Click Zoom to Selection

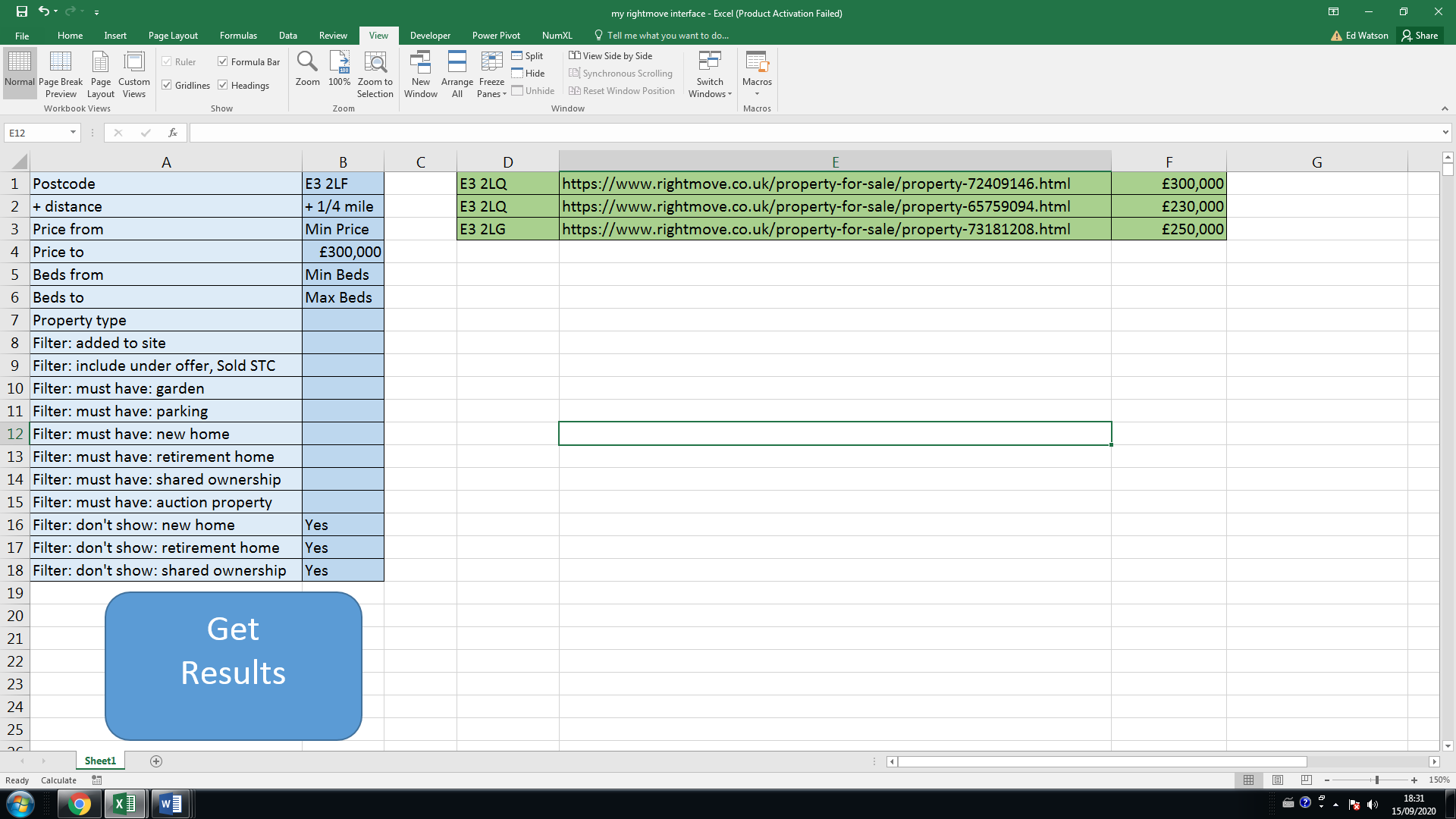375,74
